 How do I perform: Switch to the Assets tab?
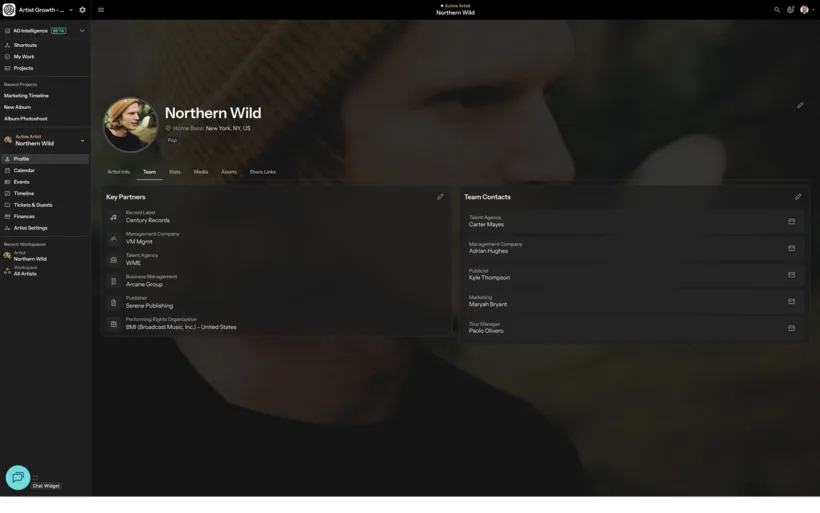point(229,172)
